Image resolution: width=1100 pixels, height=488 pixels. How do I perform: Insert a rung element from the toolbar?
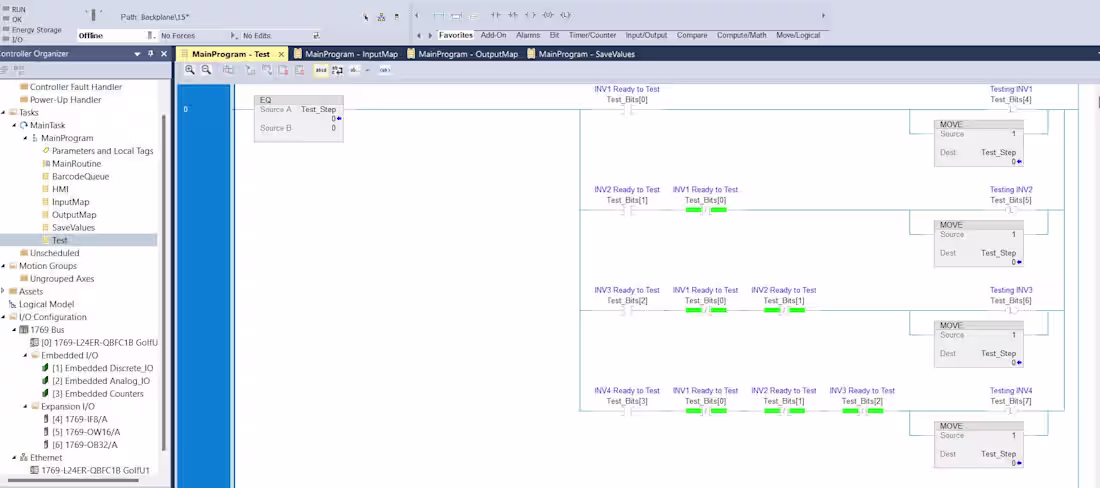tap(439, 15)
